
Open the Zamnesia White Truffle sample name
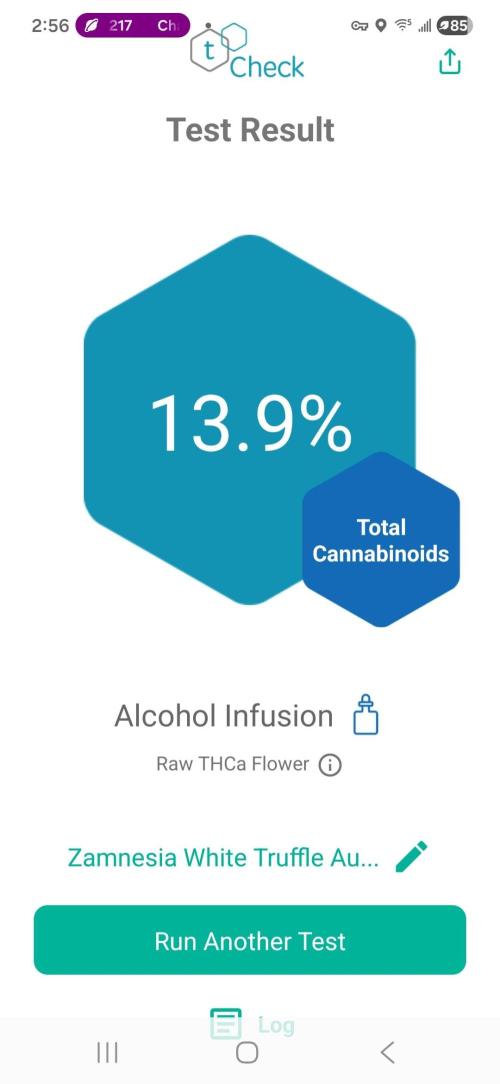point(223,858)
